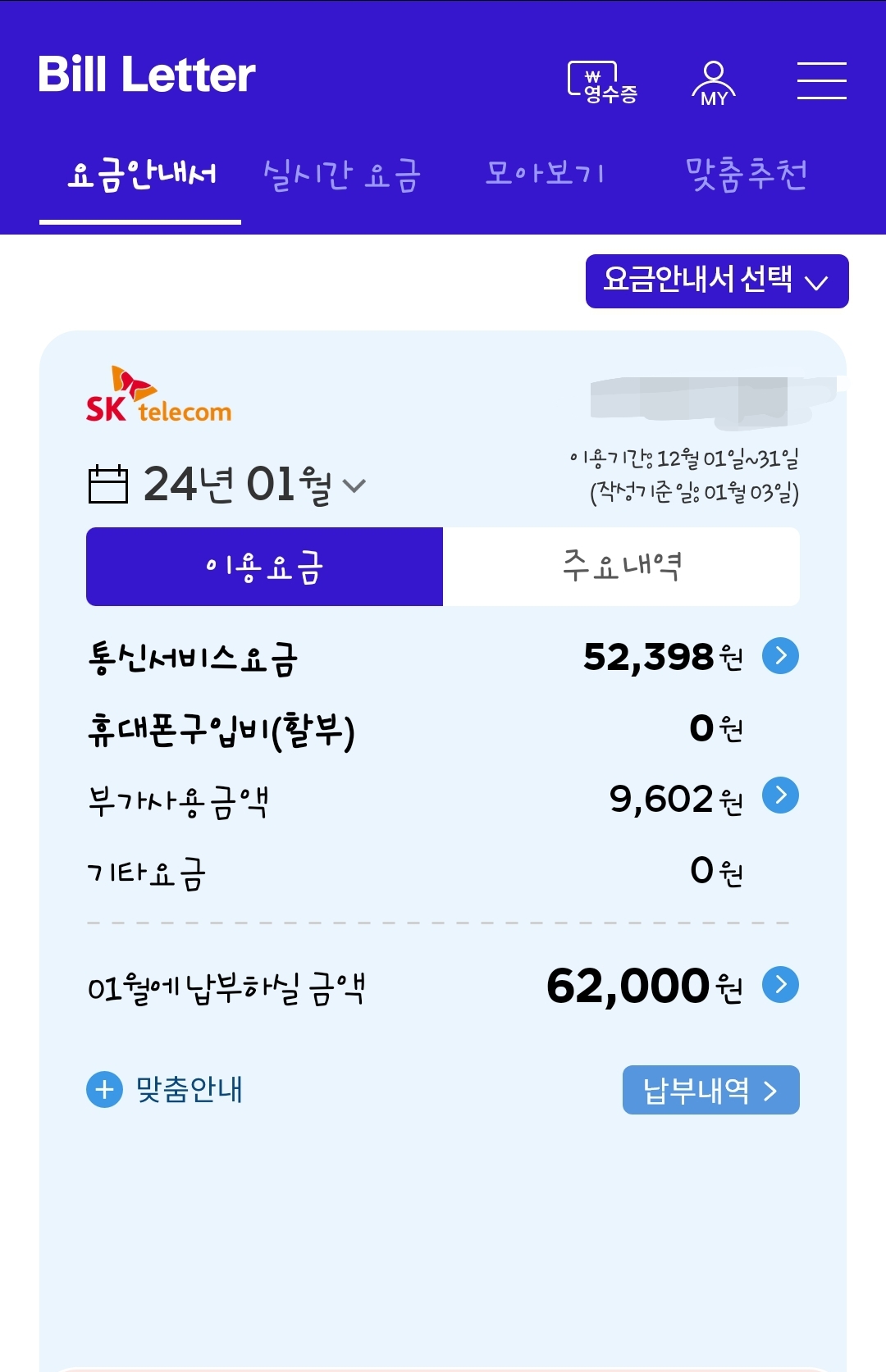
Task: Tap arrow next to 부가사용금액 9,602원
Action: click(x=780, y=795)
